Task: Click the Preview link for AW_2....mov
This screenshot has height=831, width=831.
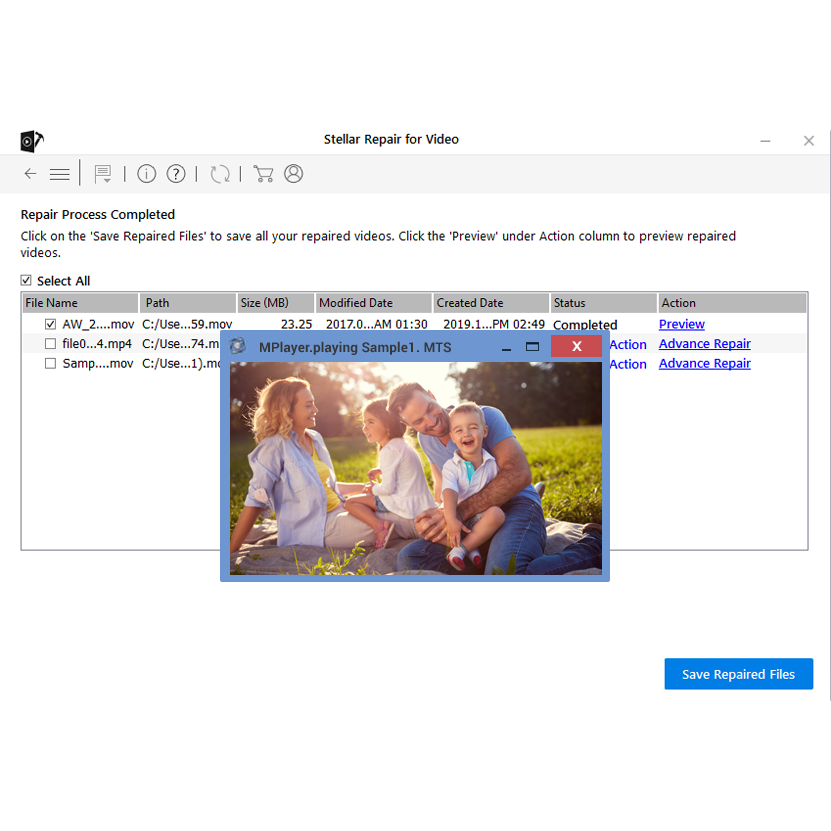Action: pos(681,324)
